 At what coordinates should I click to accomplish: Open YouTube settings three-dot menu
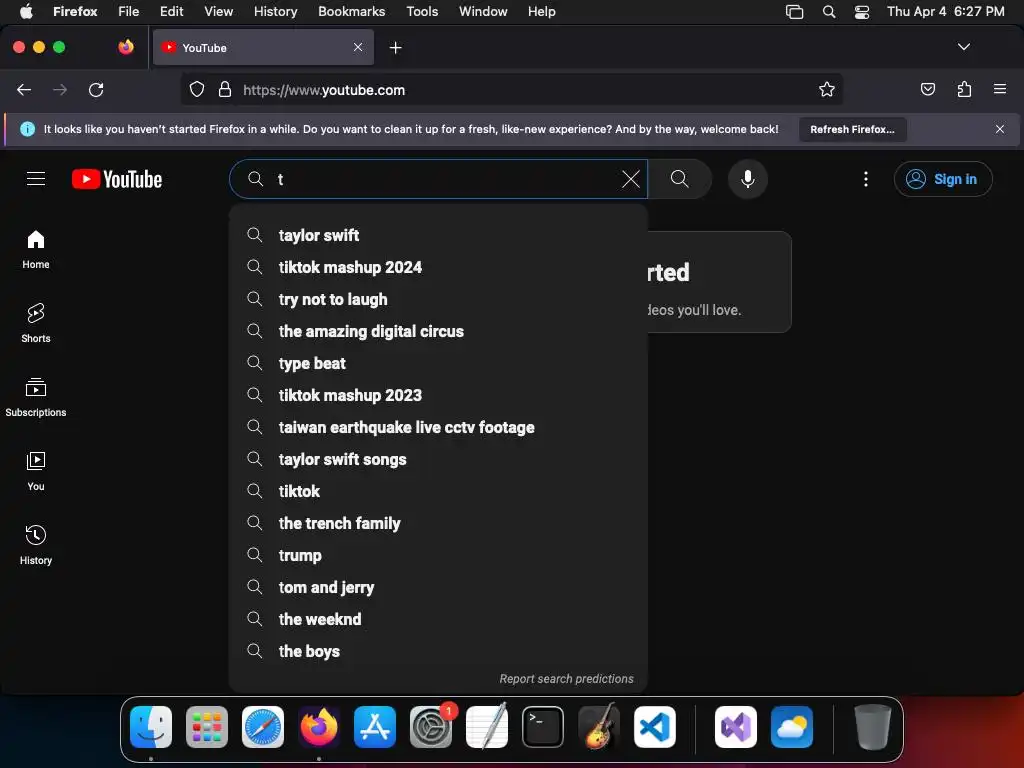point(866,179)
